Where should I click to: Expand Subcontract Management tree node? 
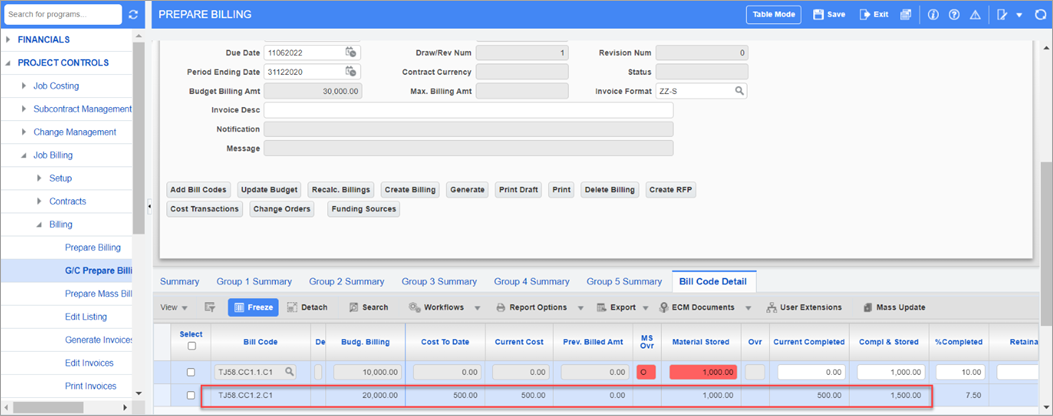[x=24, y=109]
